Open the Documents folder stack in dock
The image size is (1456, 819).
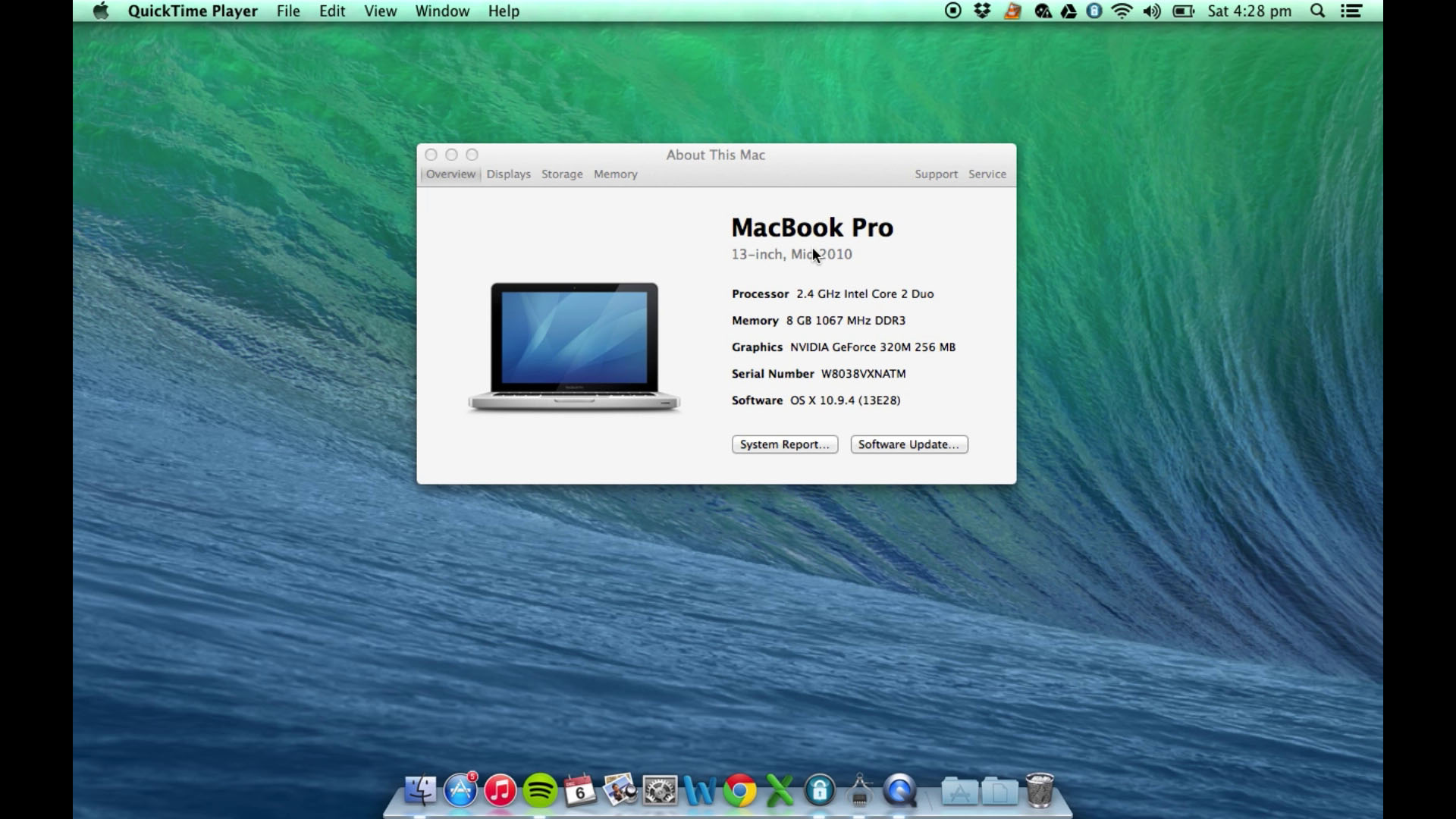[x=999, y=792]
